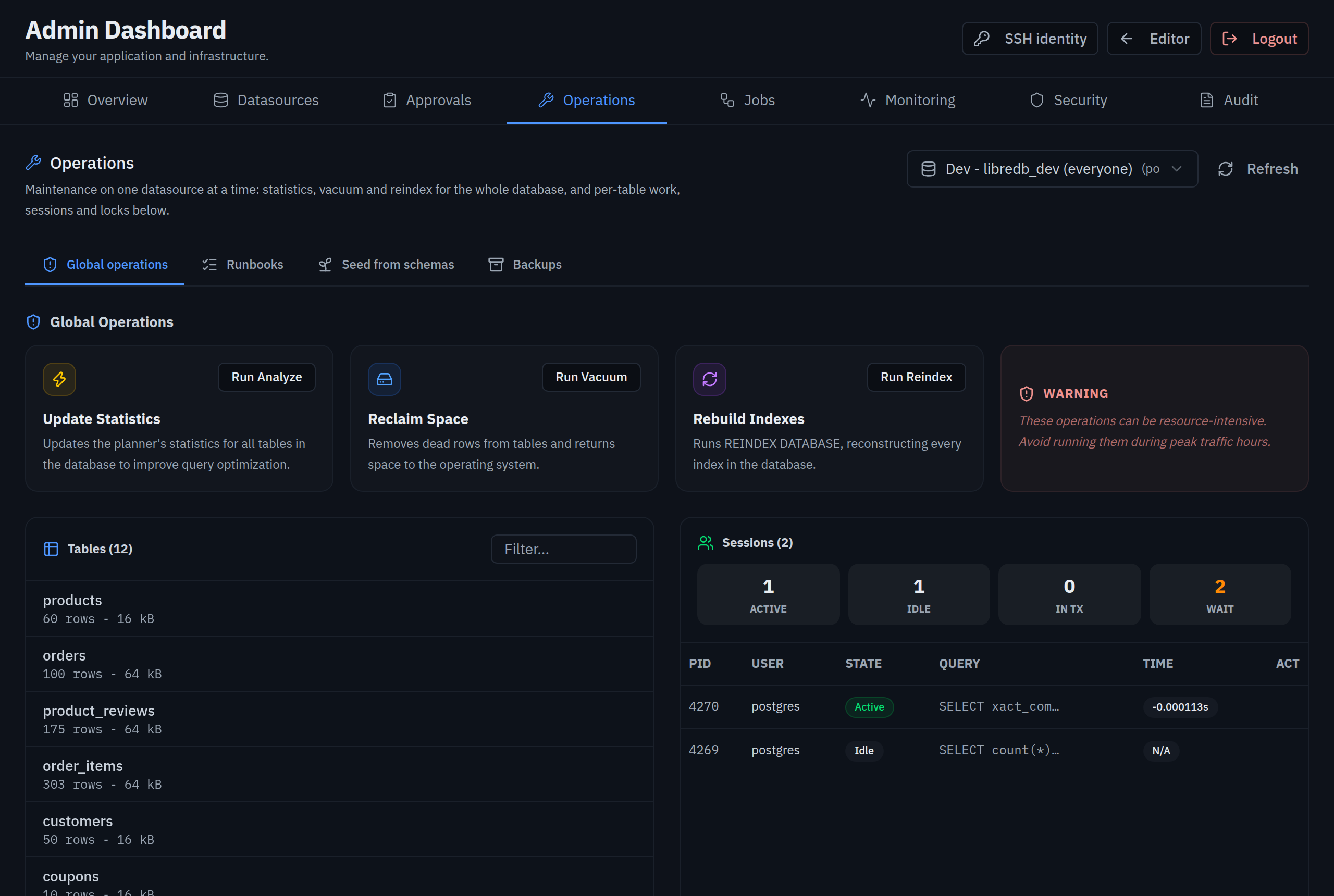Select the Global operations sub-tab
The height and width of the screenshot is (896, 1334).
[x=105, y=264]
